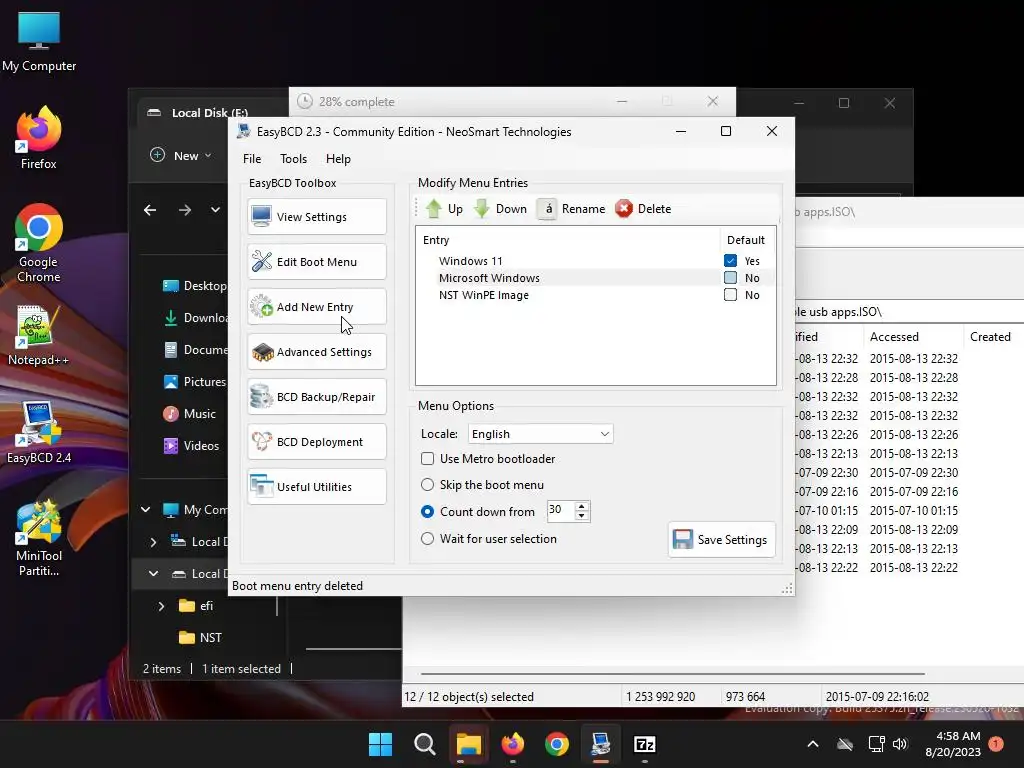This screenshot has height=768, width=1024.
Task: Select the NST WinPE Image entry
Action: click(x=483, y=295)
